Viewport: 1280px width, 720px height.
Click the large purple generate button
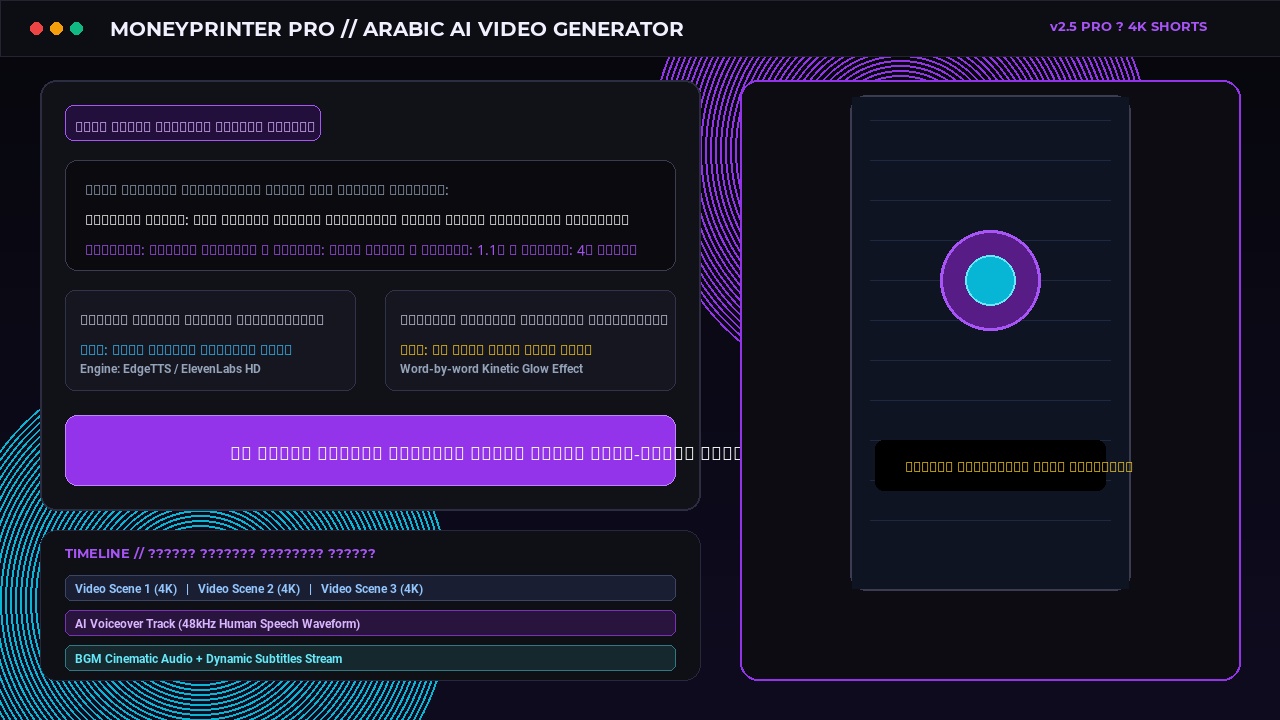(x=370, y=450)
